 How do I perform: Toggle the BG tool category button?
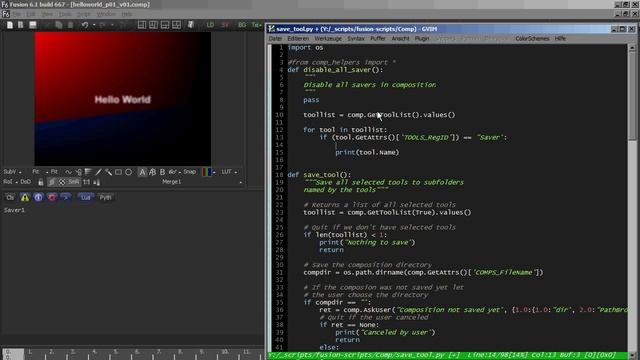(242, 25)
